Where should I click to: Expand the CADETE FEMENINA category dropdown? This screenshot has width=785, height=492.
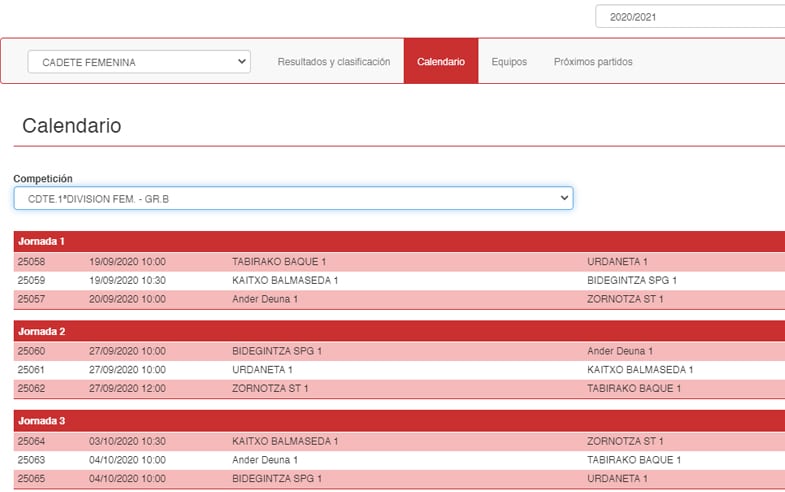pos(139,62)
